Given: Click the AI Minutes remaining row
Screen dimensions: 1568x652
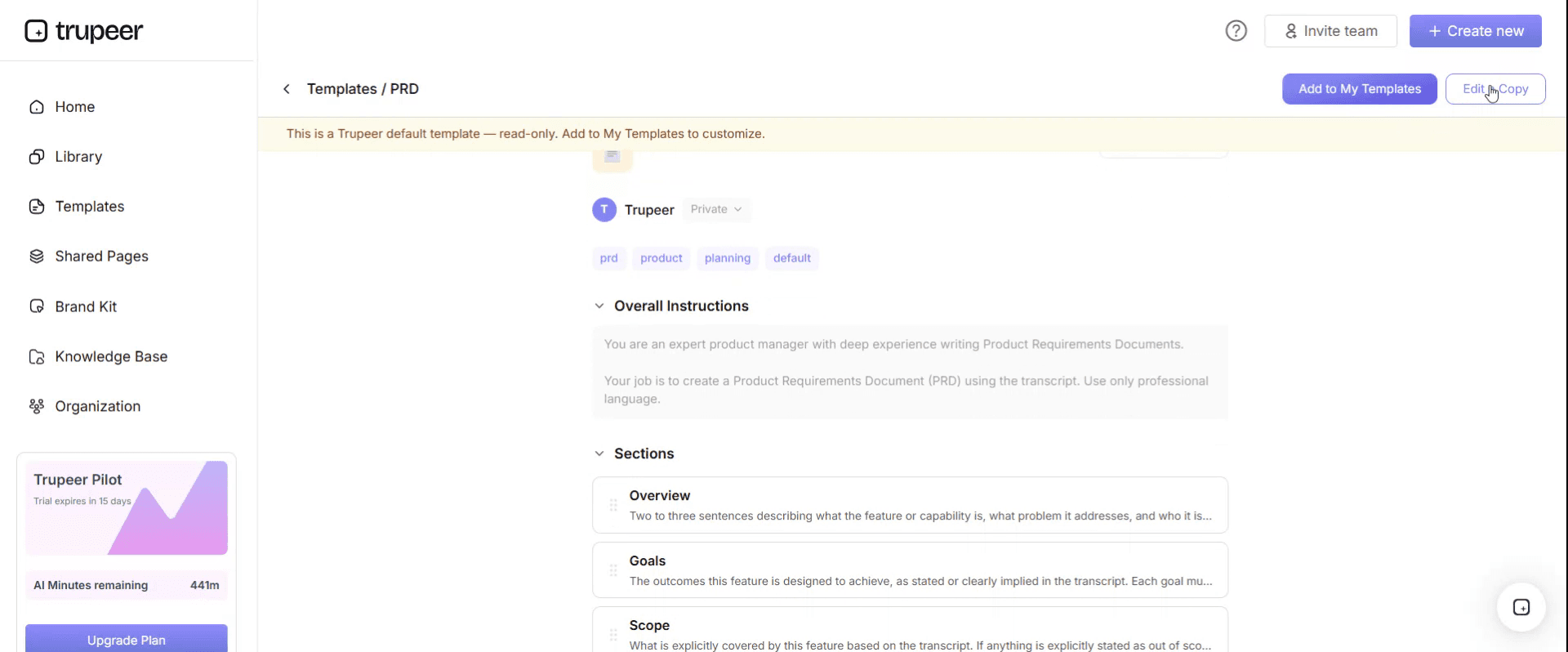Looking at the screenshot, I should 127,585.
